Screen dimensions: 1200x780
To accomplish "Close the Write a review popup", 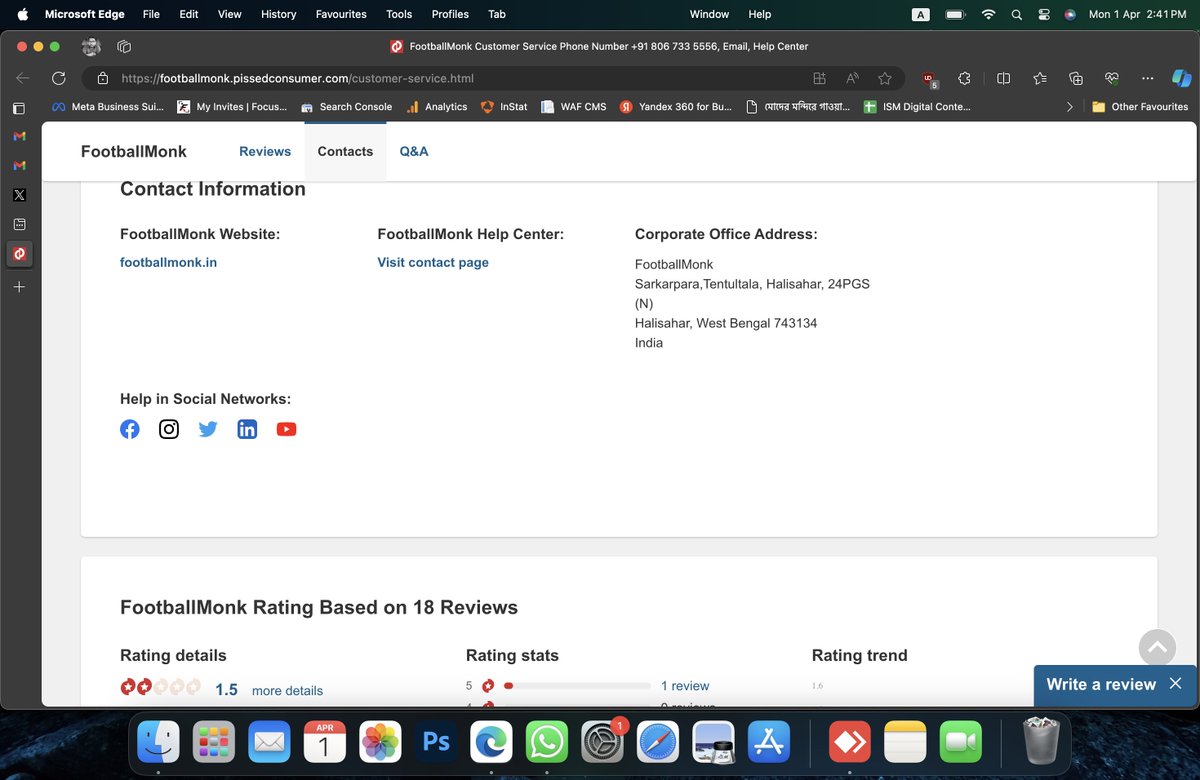I will (1175, 684).
